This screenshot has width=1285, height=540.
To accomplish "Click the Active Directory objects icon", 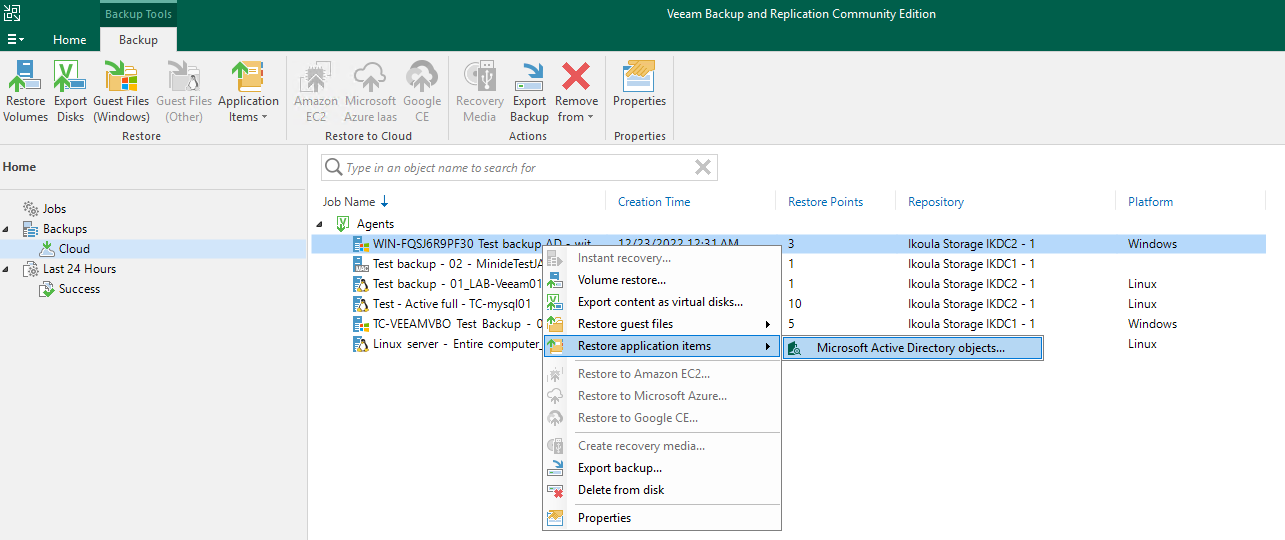I will (x=796, y=348).
